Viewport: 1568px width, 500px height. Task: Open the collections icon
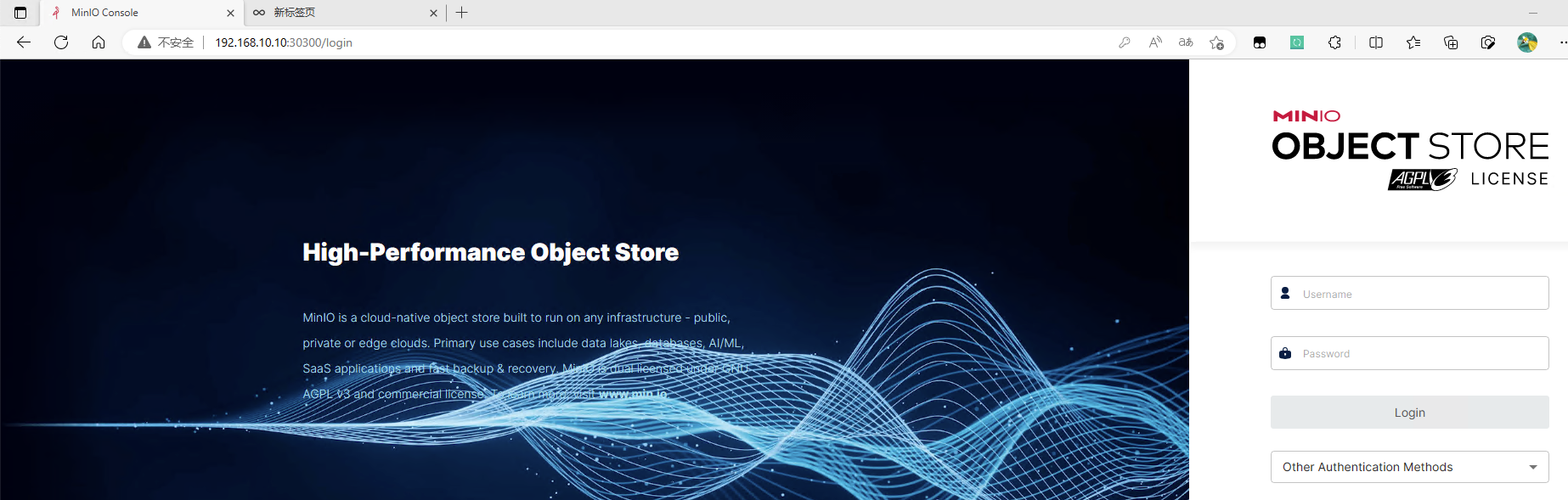pyautogui.click(x=1451, y=42)
